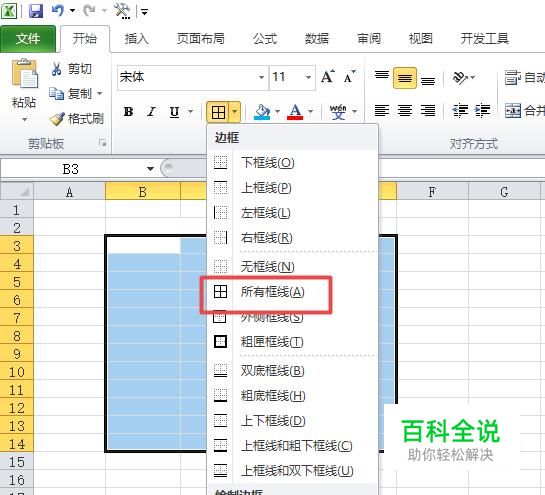Choose 所有框线(A) all borders option
The width and height of the screenshot is (545, 495).
coord(292,292)
